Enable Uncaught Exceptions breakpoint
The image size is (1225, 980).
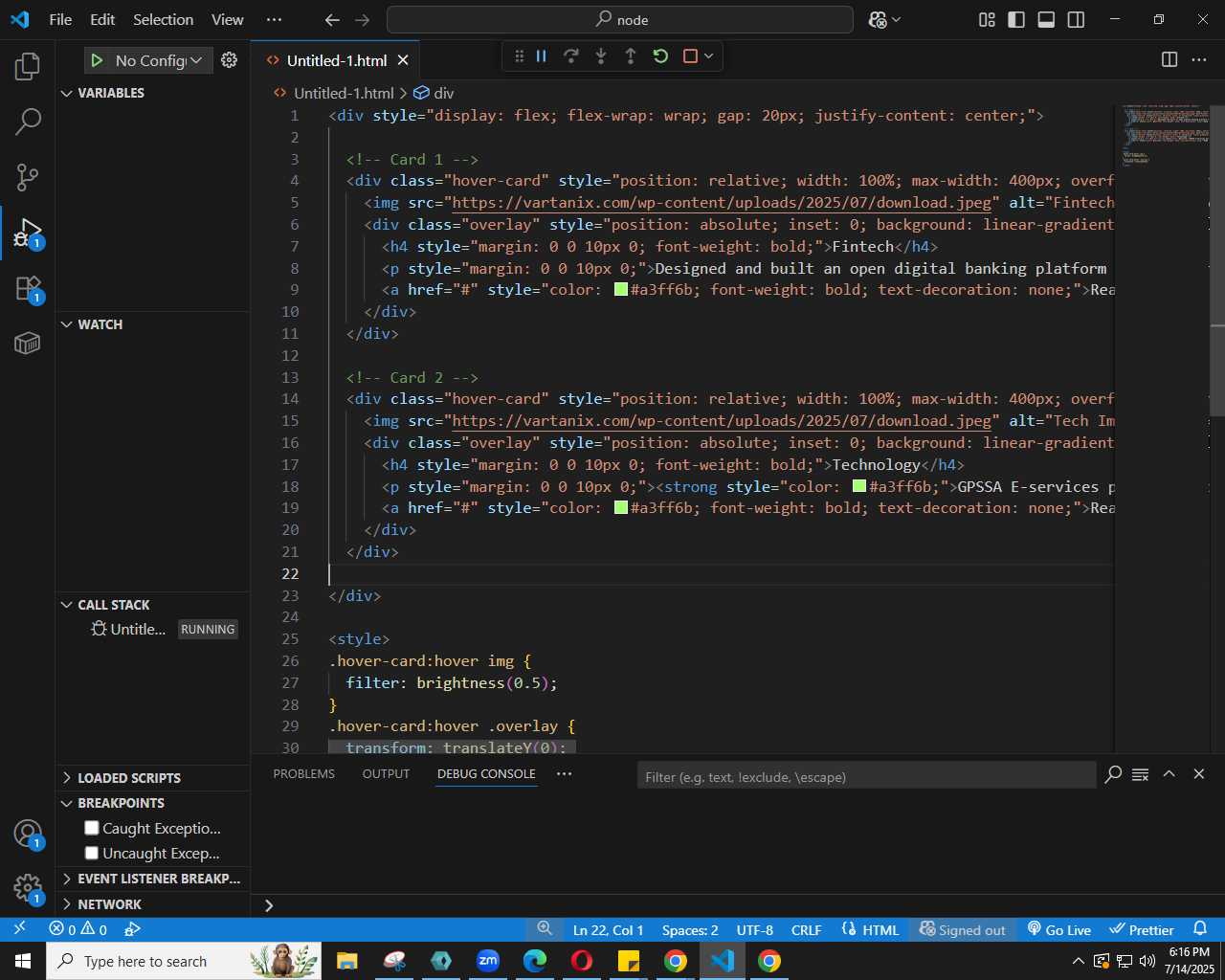[x=92, y=853]
